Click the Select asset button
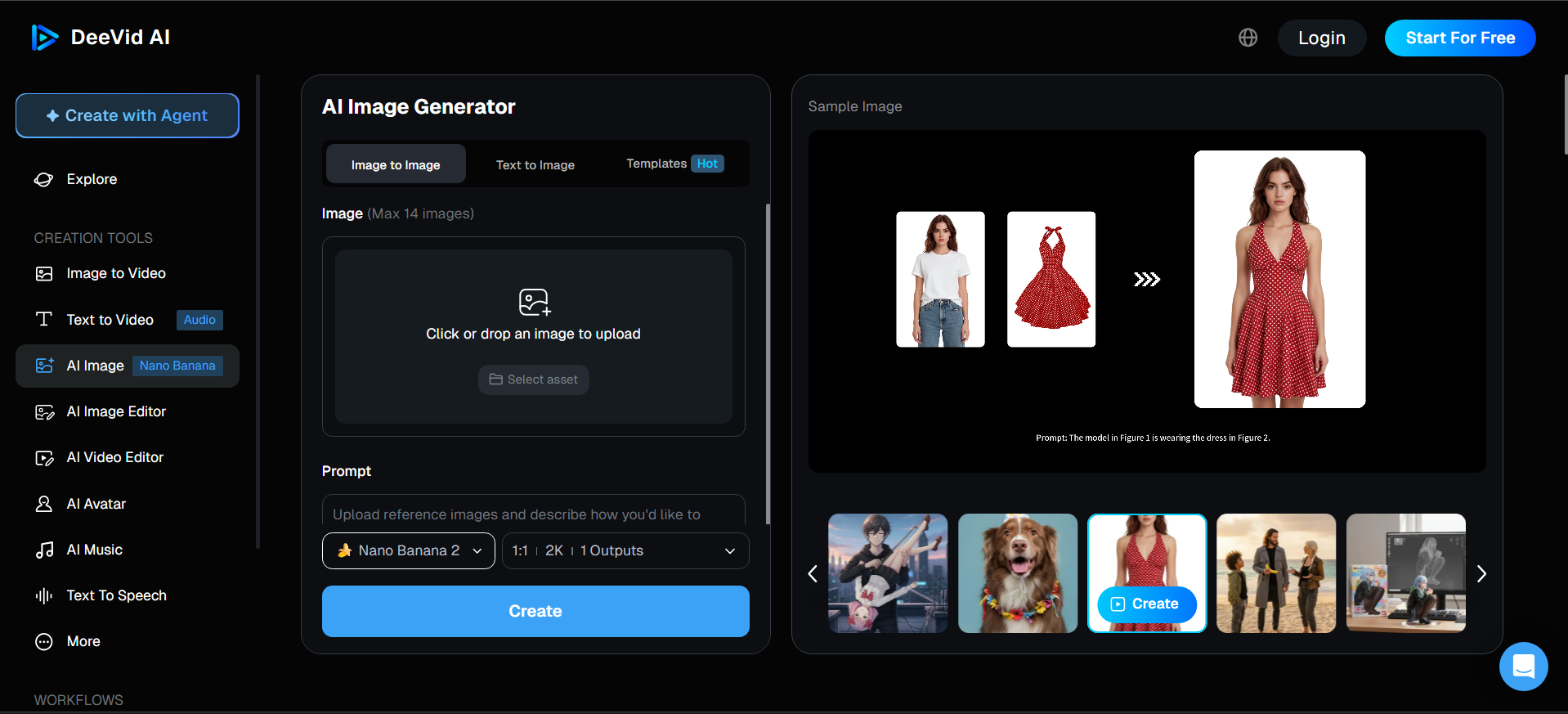The width and height of the screenshot is (1568, 714). point(533,379)
